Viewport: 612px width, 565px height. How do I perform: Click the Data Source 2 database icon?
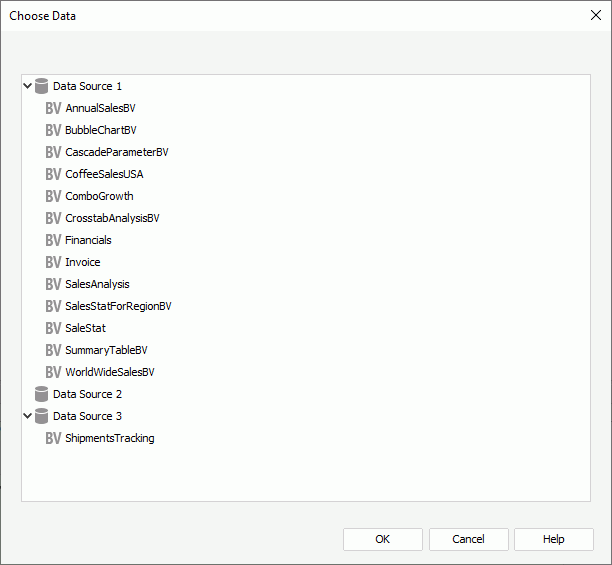[x=41, y=394]
